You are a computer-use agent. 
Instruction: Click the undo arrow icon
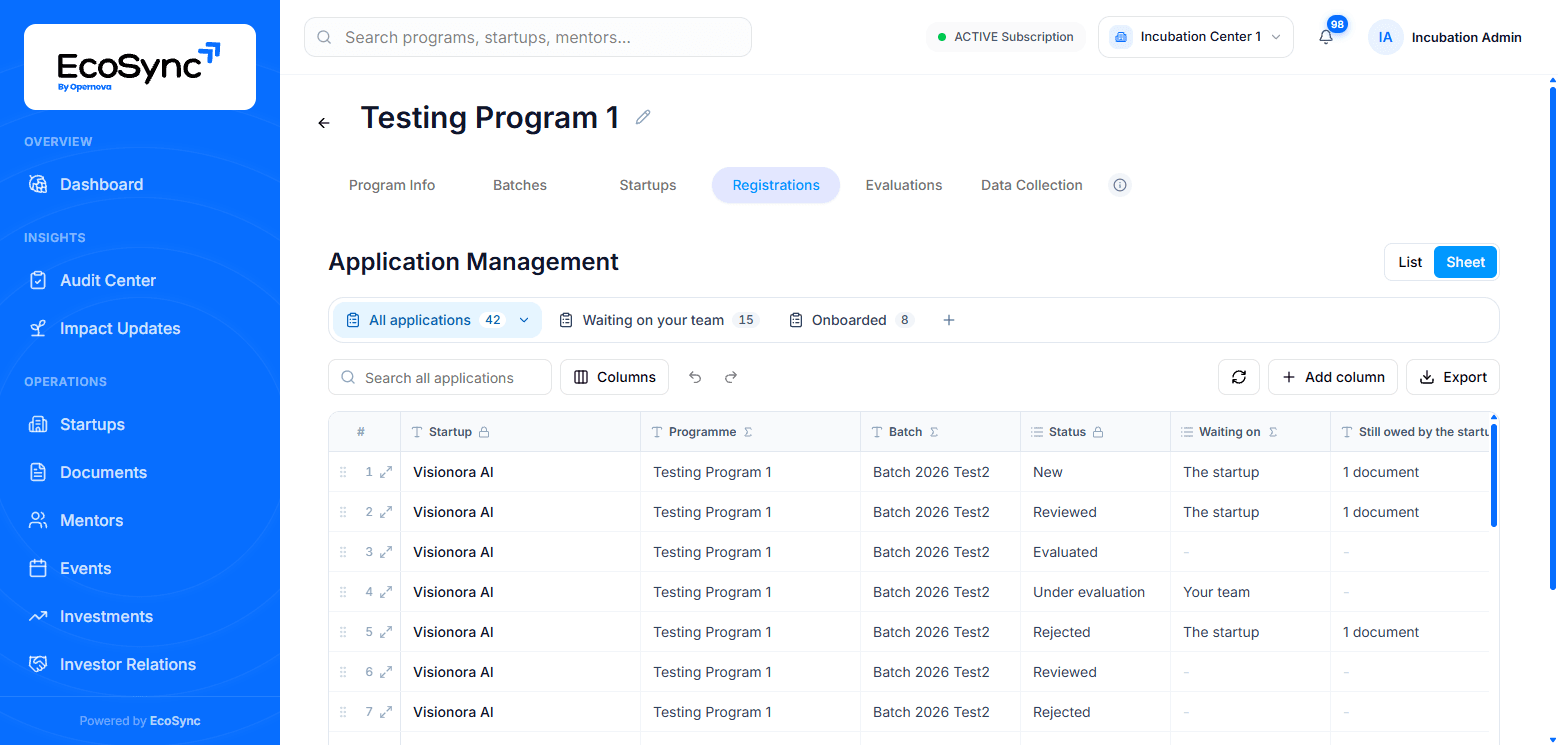tap(695, 377)
